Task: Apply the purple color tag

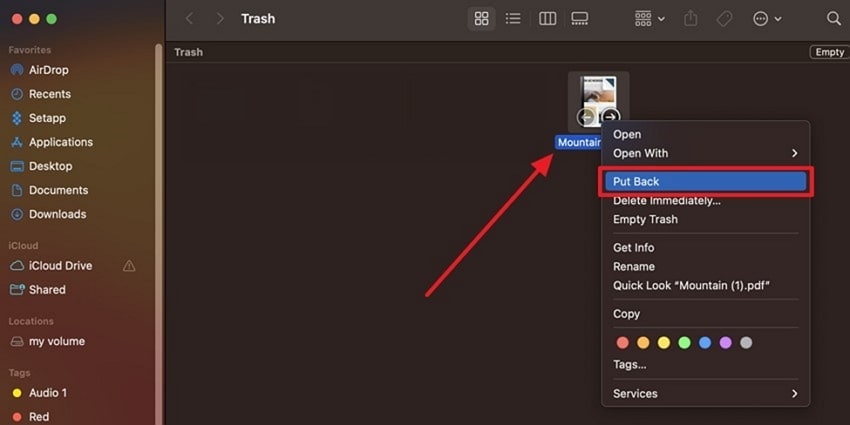Action: pyautogui.click(x=725, y=343)
